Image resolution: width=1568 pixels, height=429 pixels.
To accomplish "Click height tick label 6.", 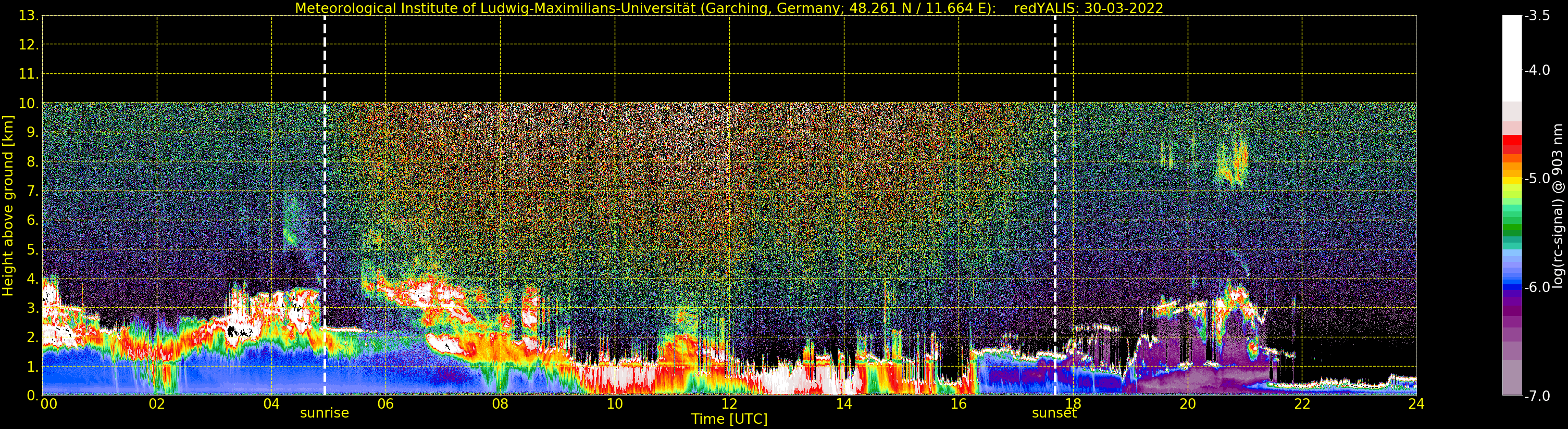I will click(33, 220).
